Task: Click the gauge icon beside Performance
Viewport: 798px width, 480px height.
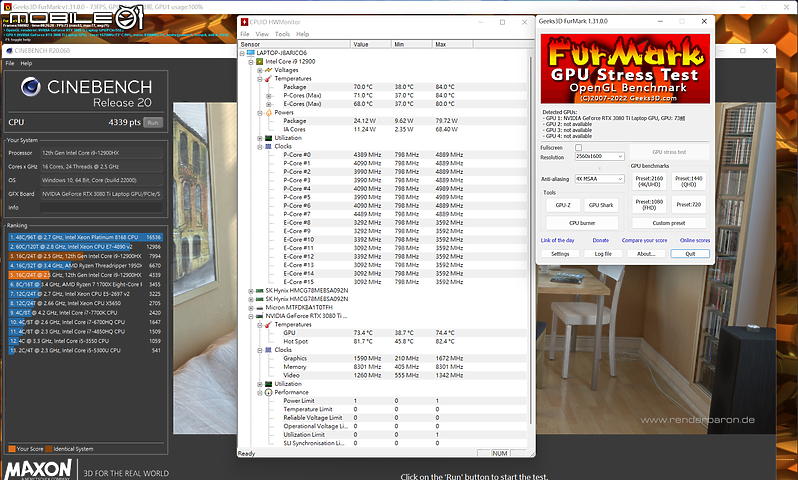Action: tap(269, 392)
